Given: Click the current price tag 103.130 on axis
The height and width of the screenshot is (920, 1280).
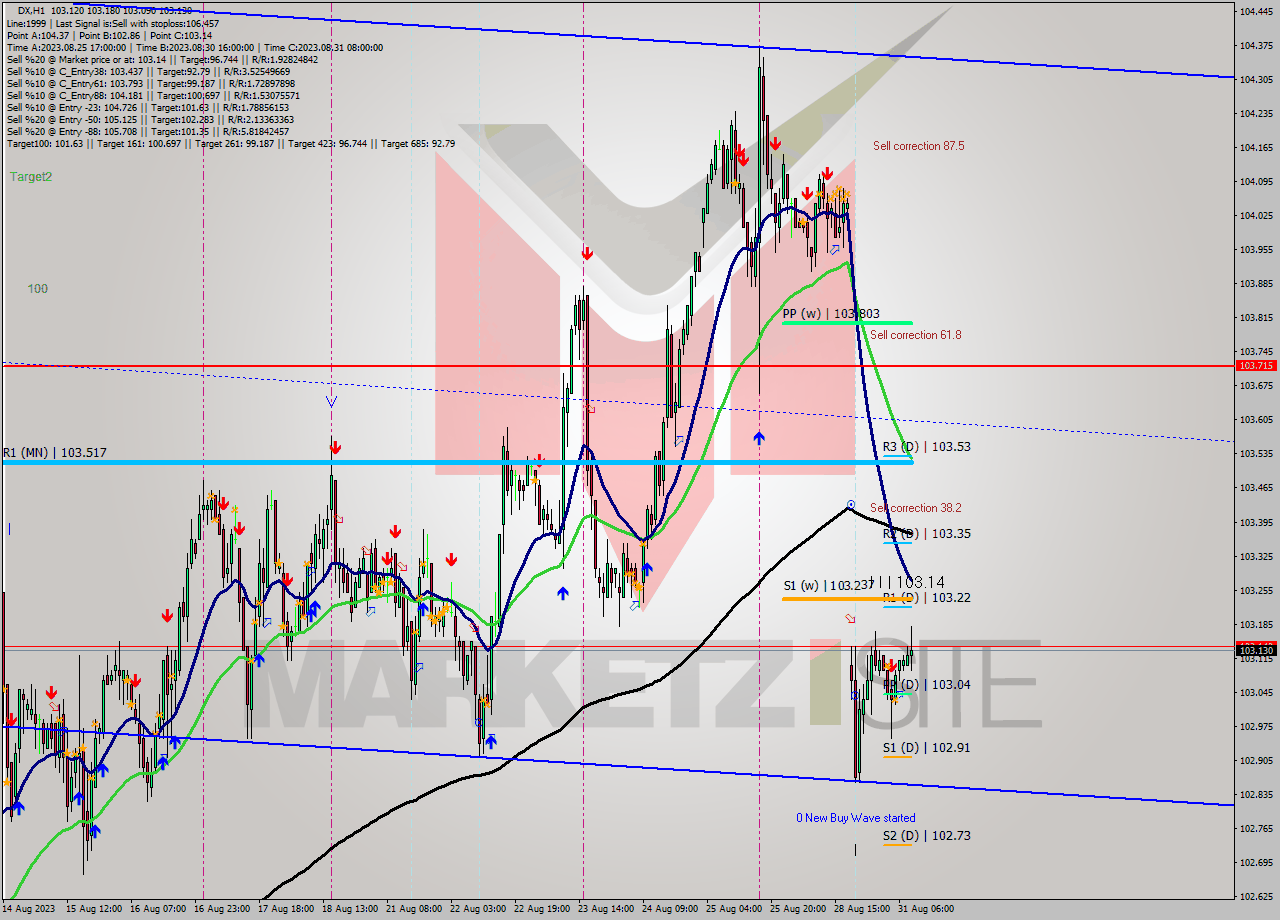Looking at the screenshot, I should click(1256, 651).
